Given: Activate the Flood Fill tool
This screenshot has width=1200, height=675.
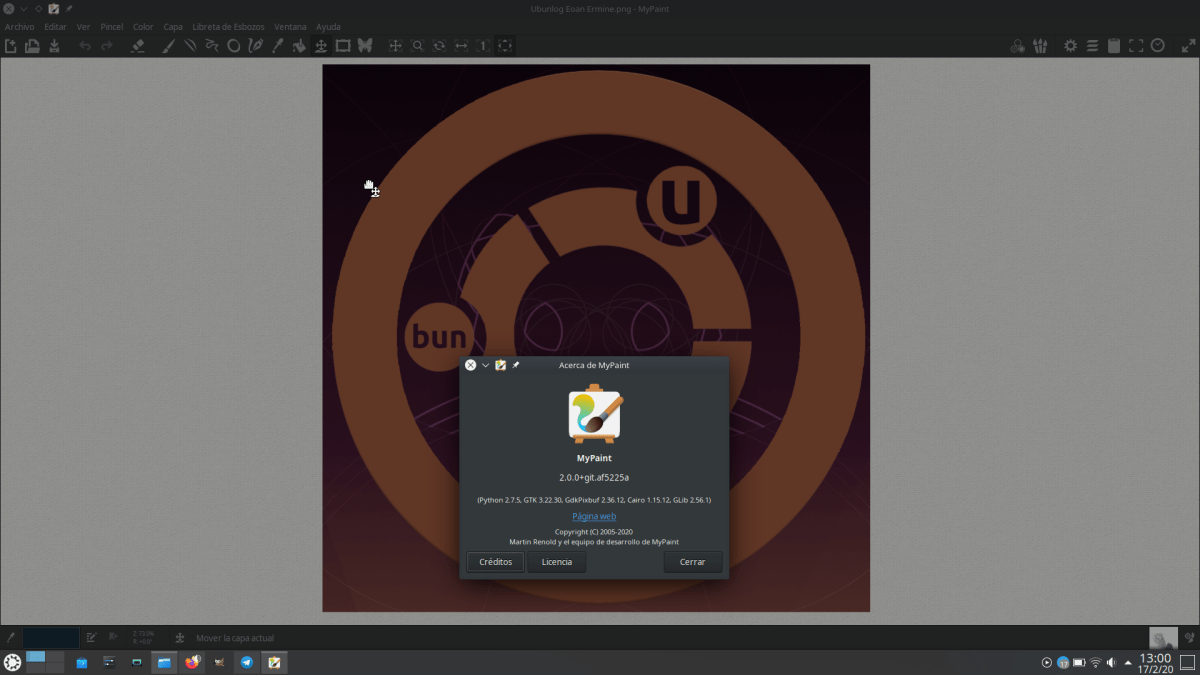Looking at the screenshot, I should [x=299, y=45].
